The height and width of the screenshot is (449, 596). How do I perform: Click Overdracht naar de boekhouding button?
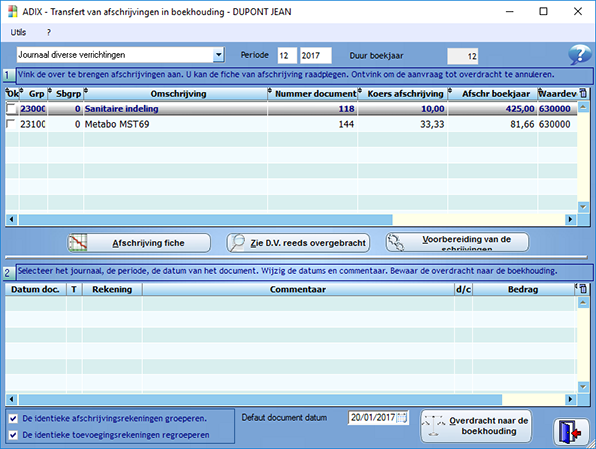(x=476, y=426)
